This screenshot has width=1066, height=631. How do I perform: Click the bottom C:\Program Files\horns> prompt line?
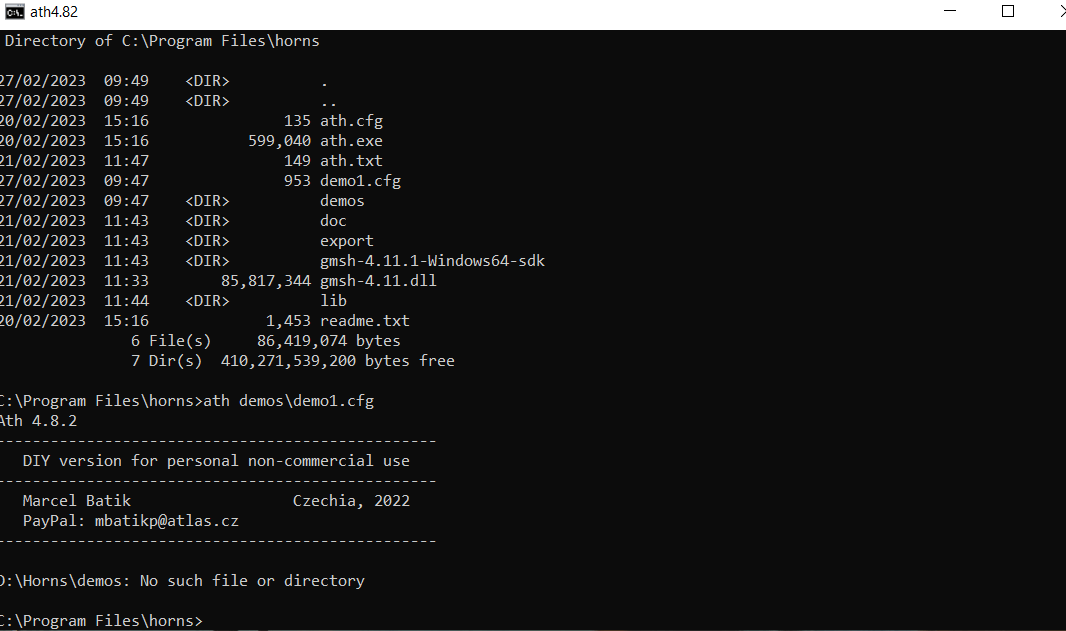(101, 621)
